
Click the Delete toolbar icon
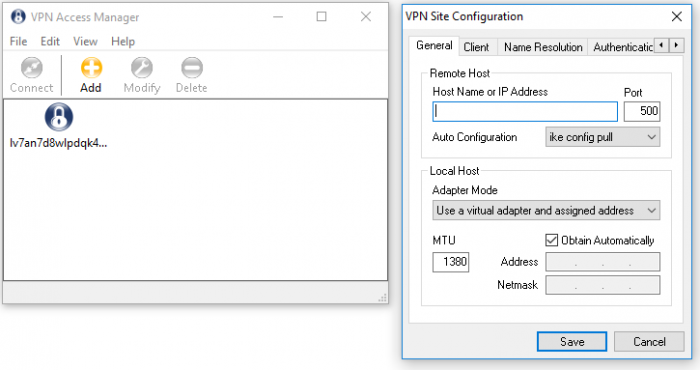coord(192,68)
